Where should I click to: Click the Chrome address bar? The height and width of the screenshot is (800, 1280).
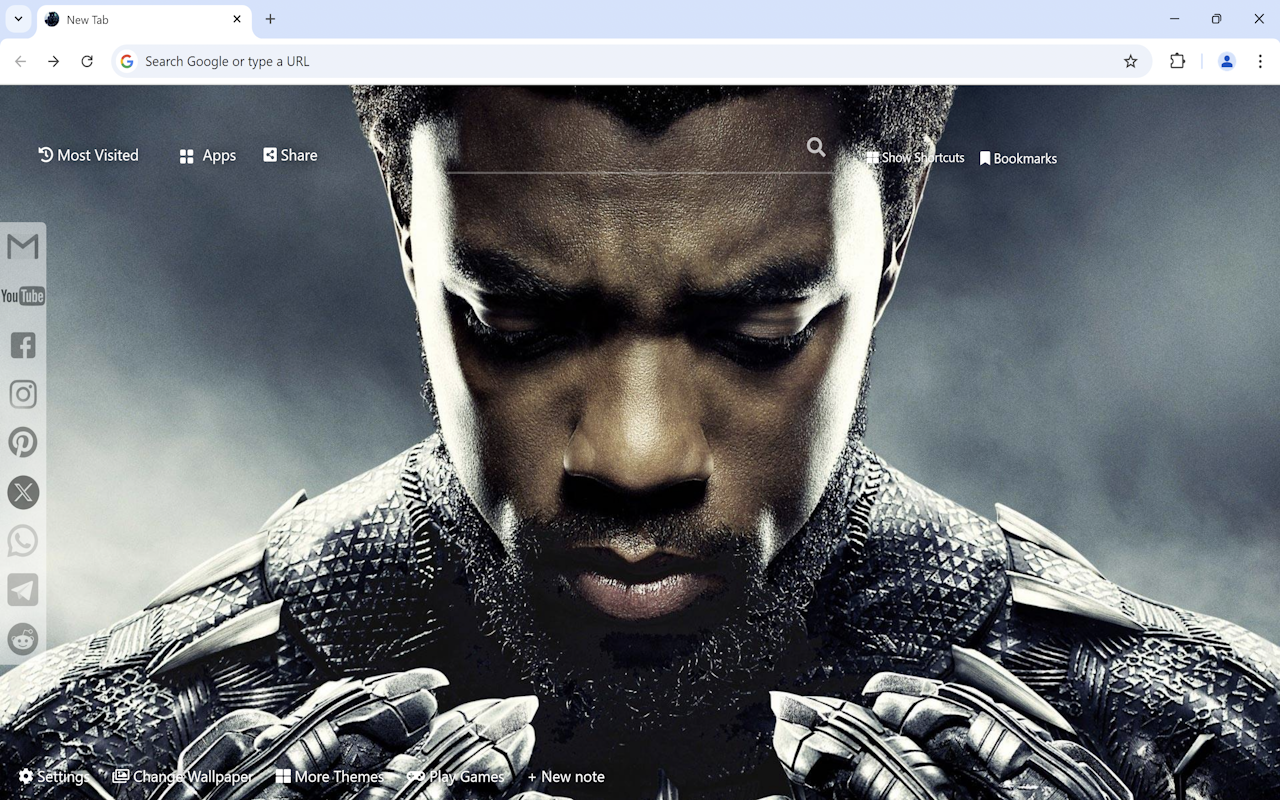pos(630,61)
